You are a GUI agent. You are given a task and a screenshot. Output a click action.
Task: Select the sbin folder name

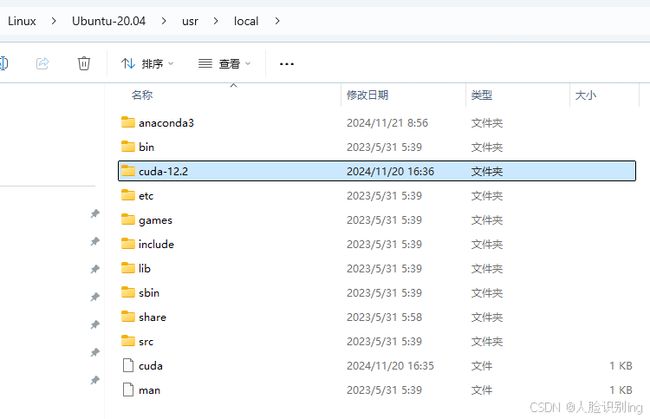click(149, 293)
